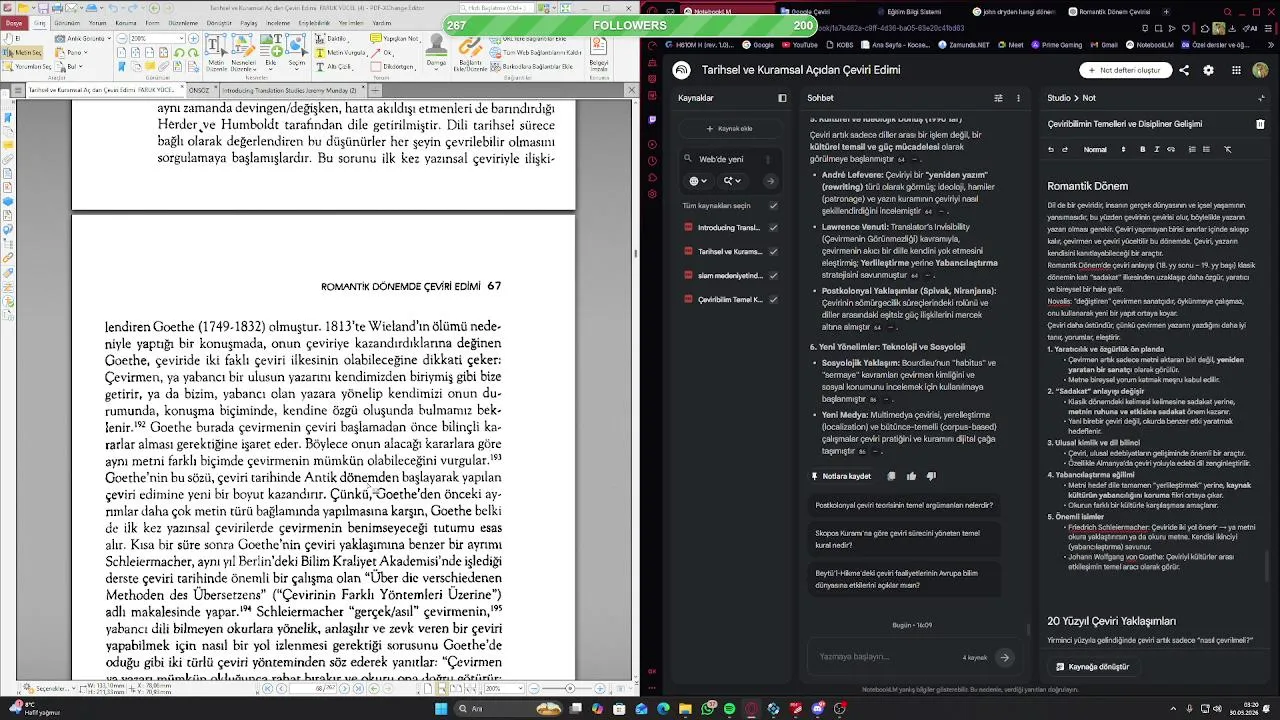The image size is (1280, 720).
Task: Select Altı Çizili underline tool
Action: coord(335,66)
